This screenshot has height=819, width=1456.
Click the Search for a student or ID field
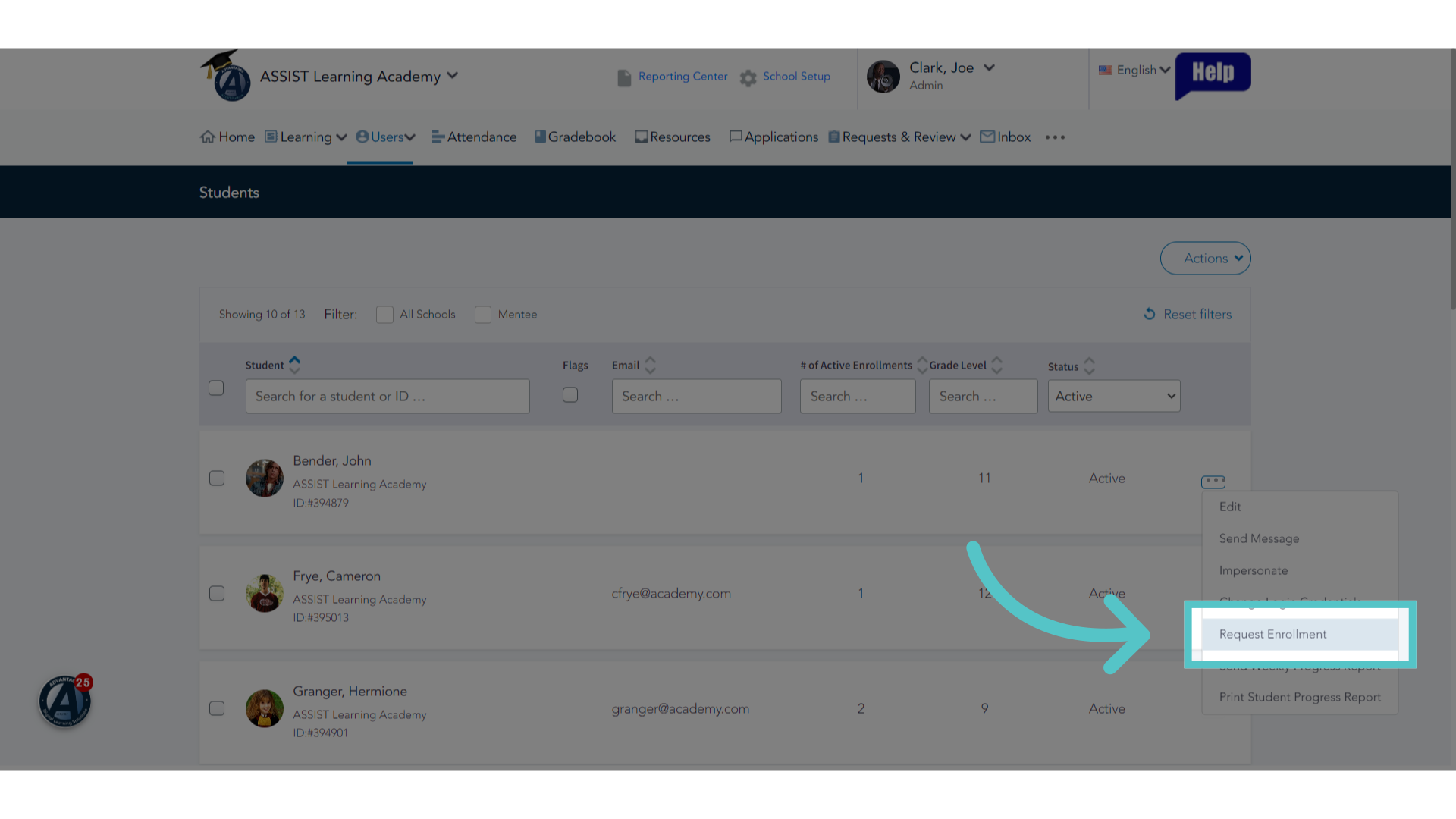pos(388,396)
